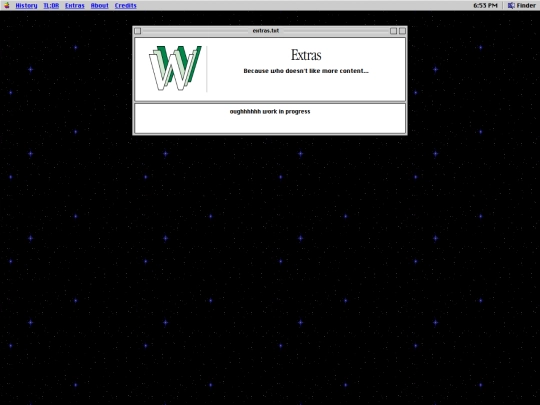Click the zoom box of extras.txt
The width and height of the screenshot is (540, 405).
[x=393, y=31]
